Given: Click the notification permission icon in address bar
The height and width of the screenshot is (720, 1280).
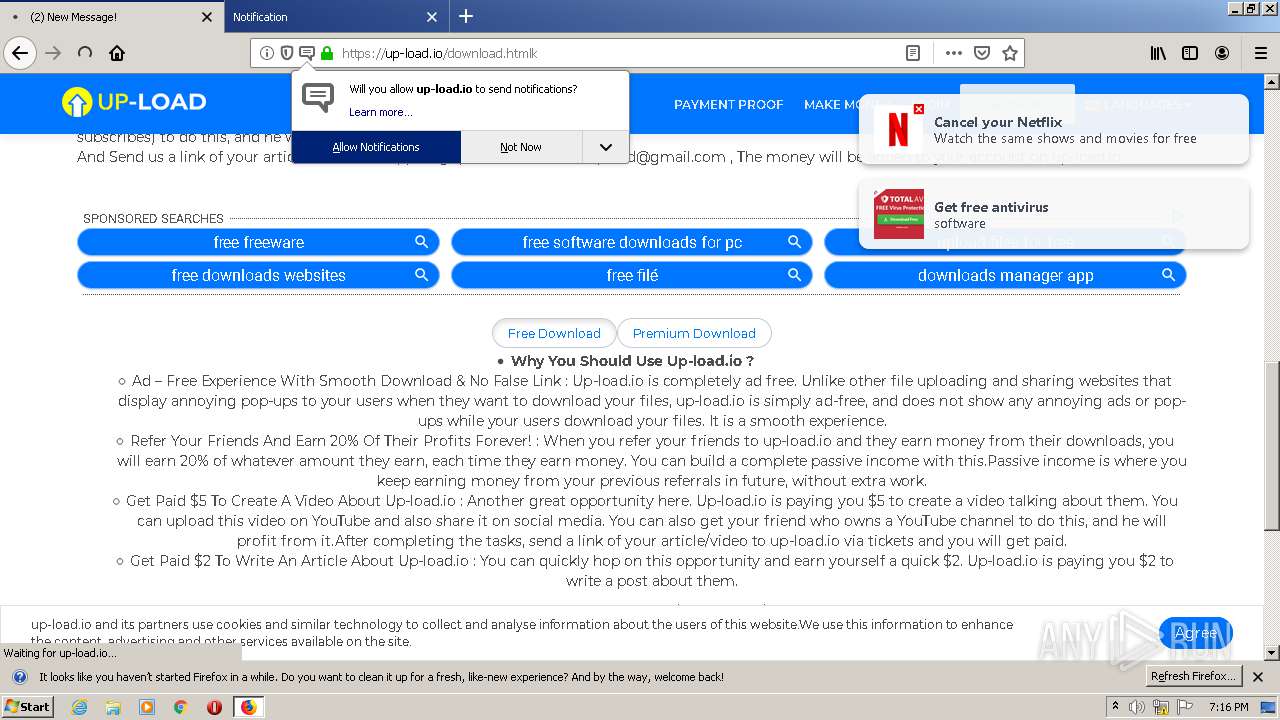Looking at the screenshot, I should [x=307, y=53].
